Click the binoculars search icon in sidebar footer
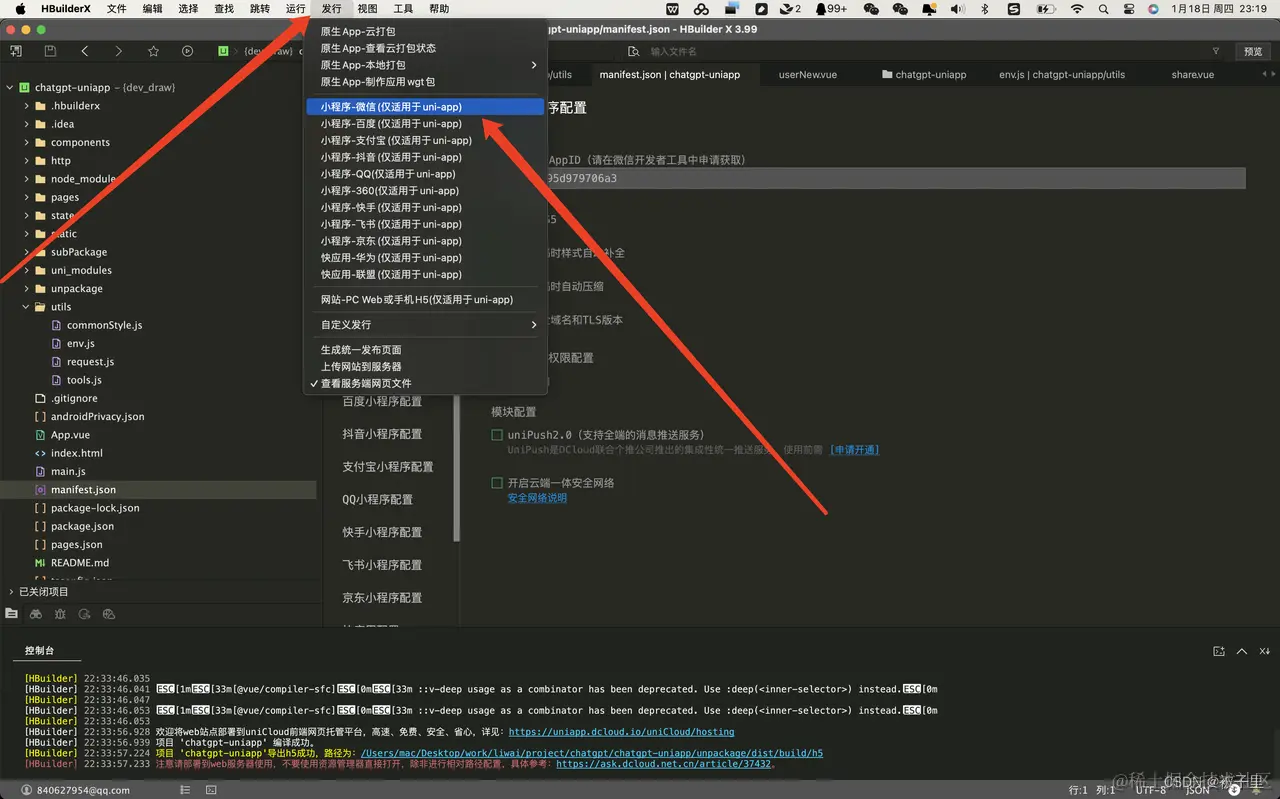The image size is (1280, 799). tap(36, 613)
